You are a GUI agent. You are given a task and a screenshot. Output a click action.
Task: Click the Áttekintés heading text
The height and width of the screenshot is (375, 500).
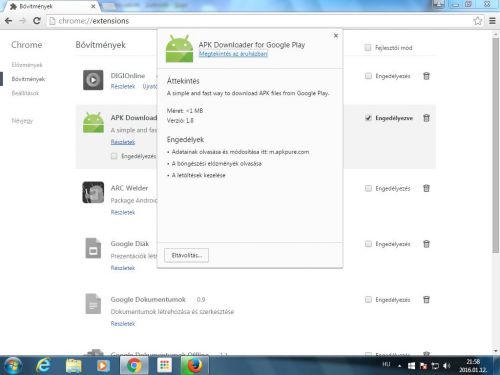pyautogui.click(x=183, y=81)
